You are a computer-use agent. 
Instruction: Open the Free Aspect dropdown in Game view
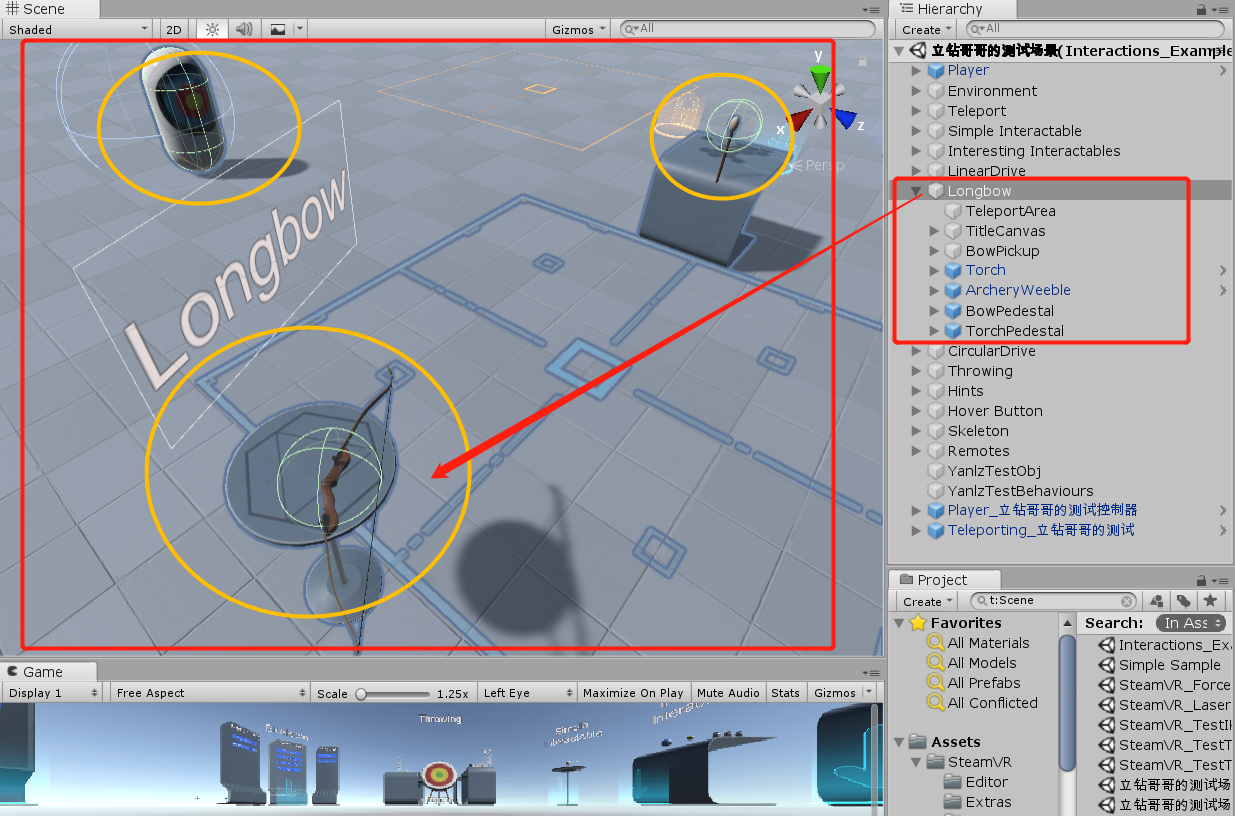coord(210,692)
